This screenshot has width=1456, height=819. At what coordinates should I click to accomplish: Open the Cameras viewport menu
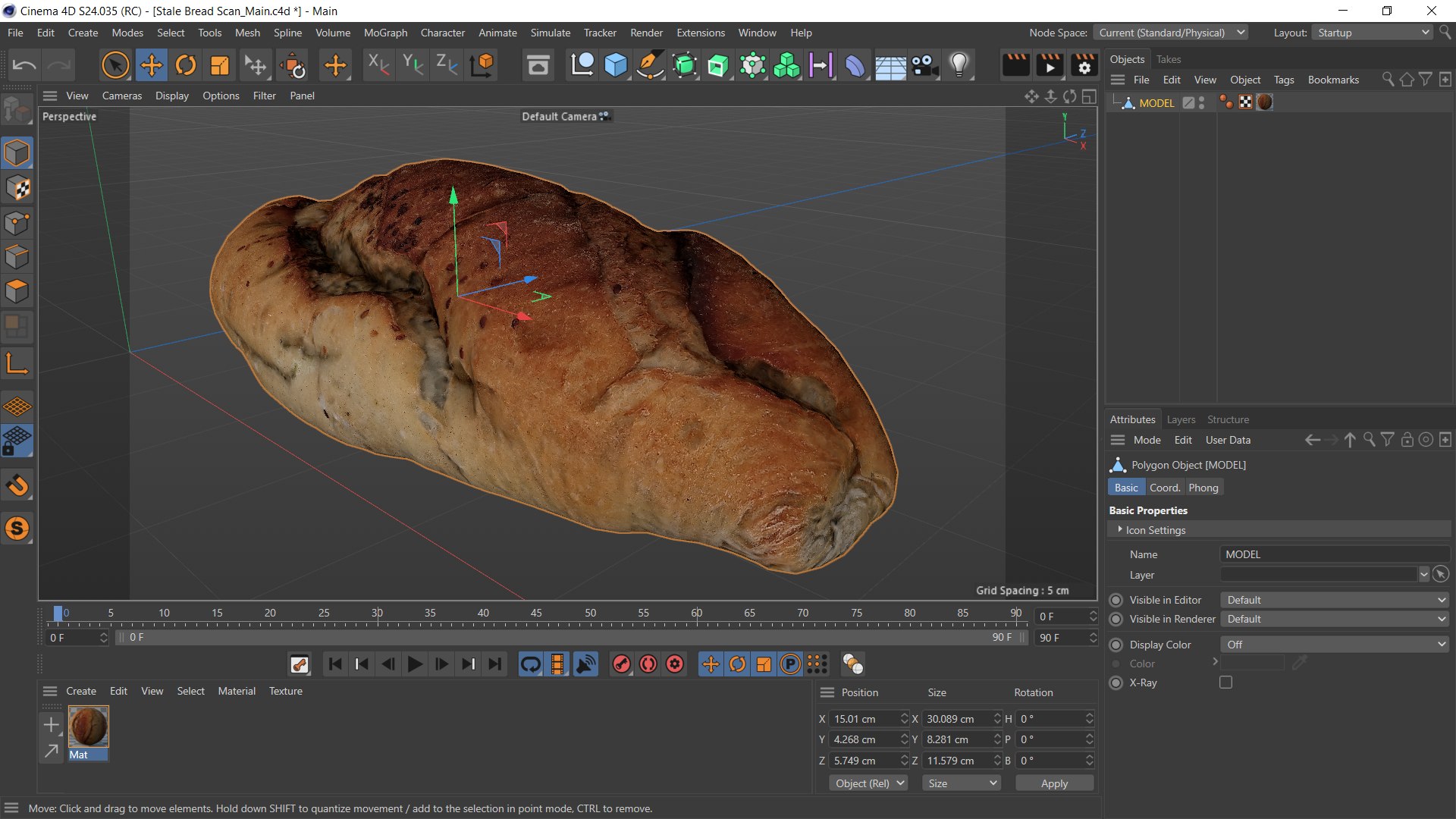[x=122, y=96]
